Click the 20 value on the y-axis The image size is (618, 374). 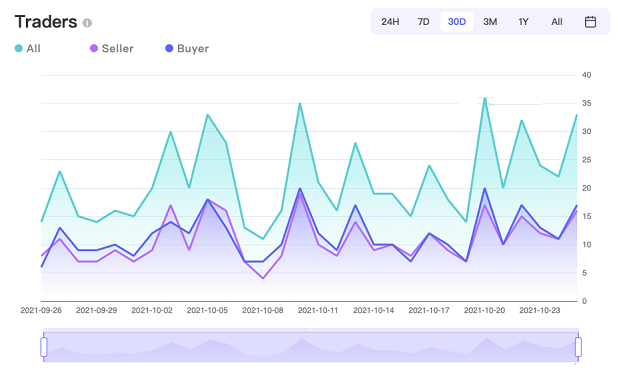586,188
